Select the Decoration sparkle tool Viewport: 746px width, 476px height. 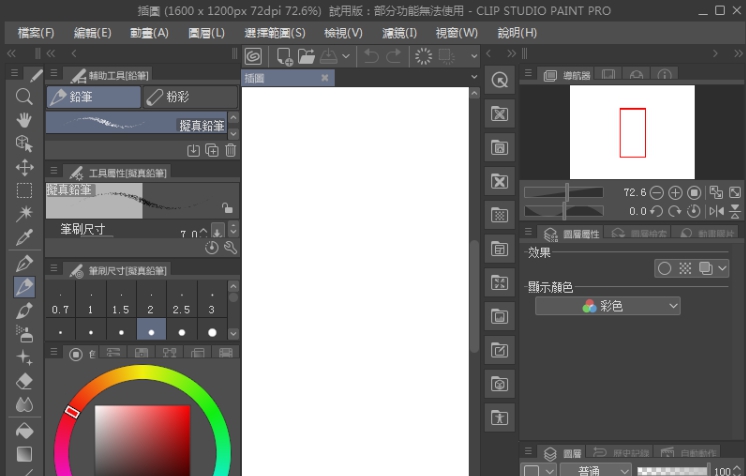coord(24,357)
